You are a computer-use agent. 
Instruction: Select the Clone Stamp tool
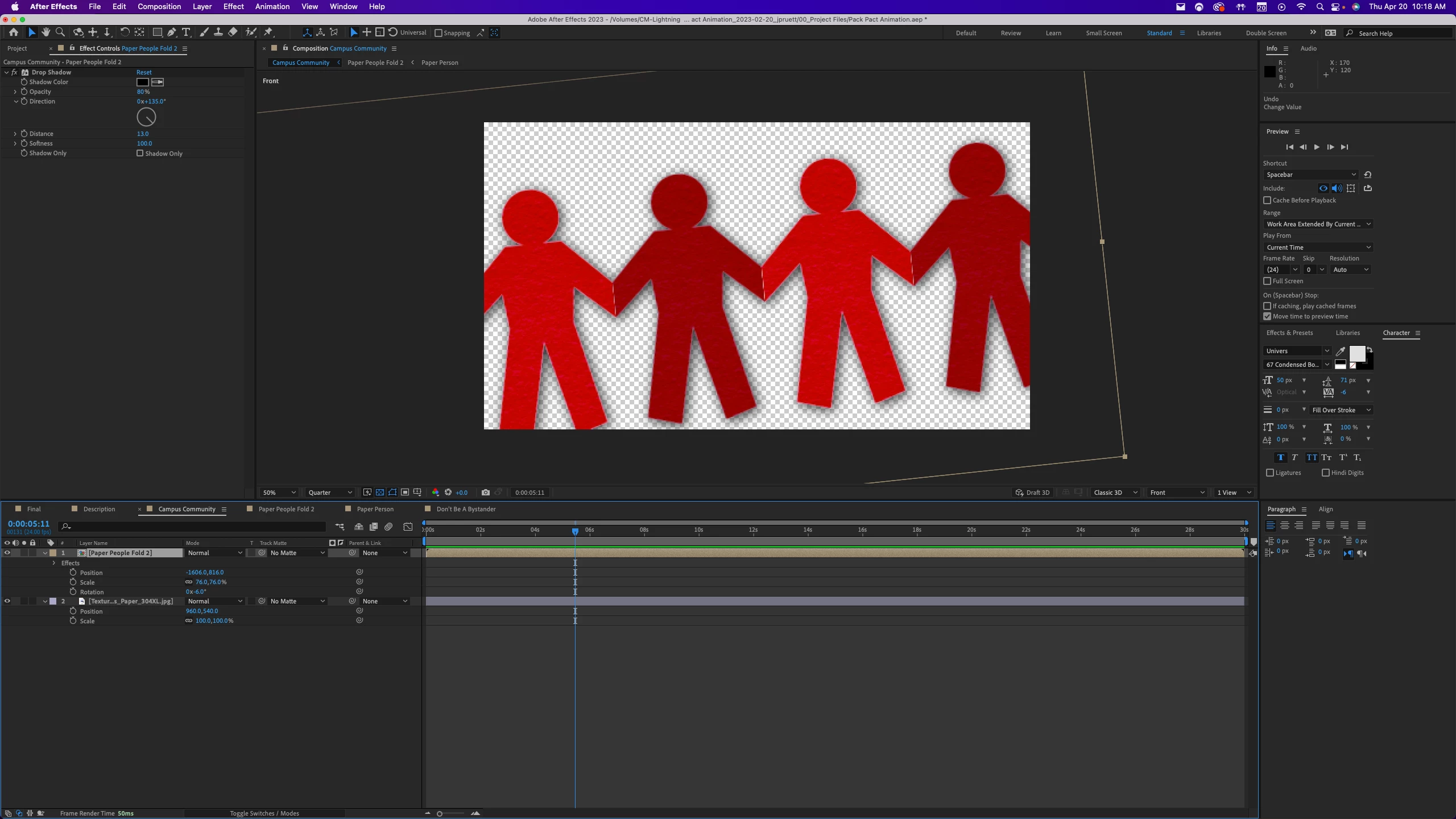(x=218, y=32)
